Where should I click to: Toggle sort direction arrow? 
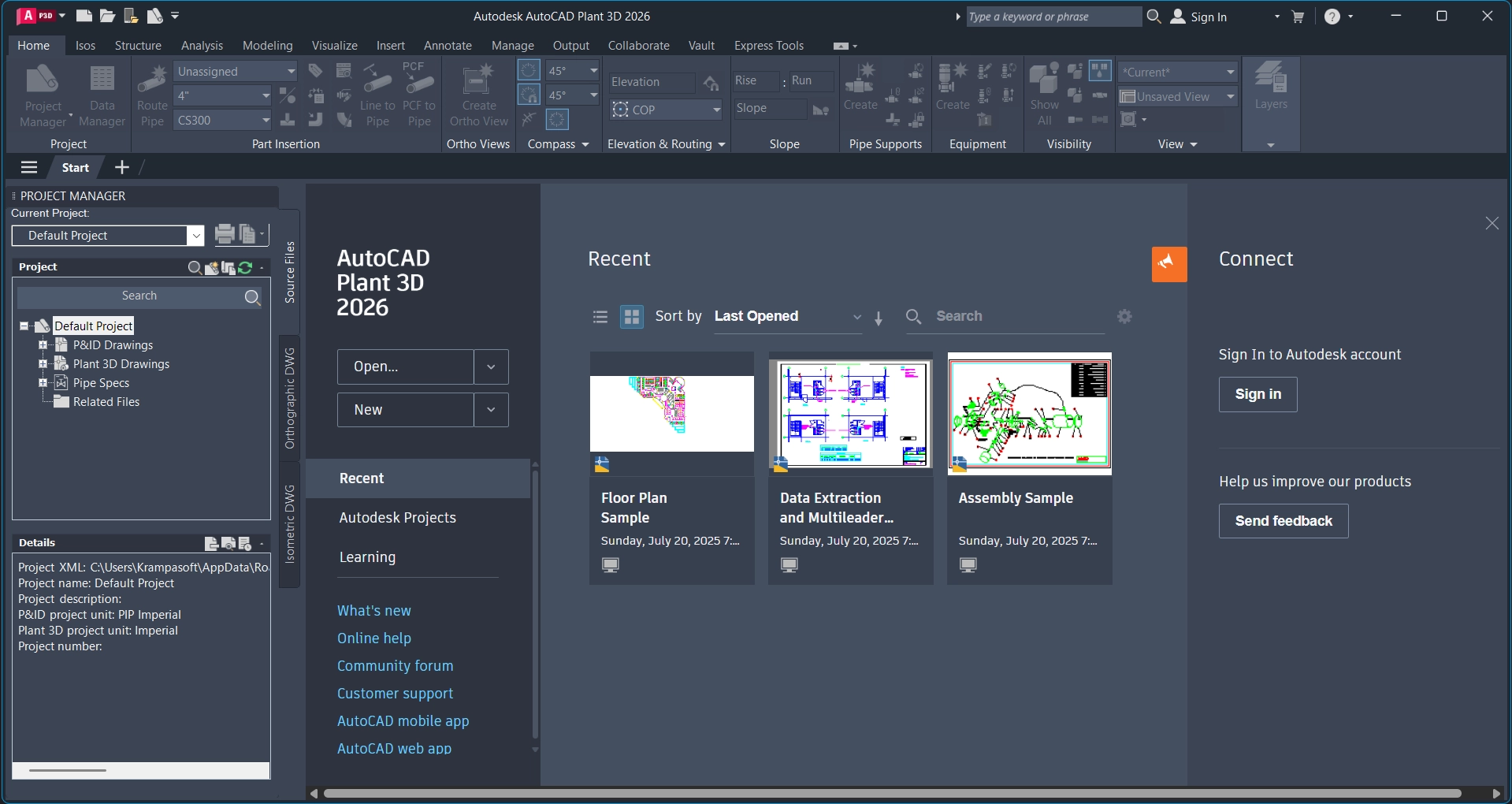(x=879, y=318)
